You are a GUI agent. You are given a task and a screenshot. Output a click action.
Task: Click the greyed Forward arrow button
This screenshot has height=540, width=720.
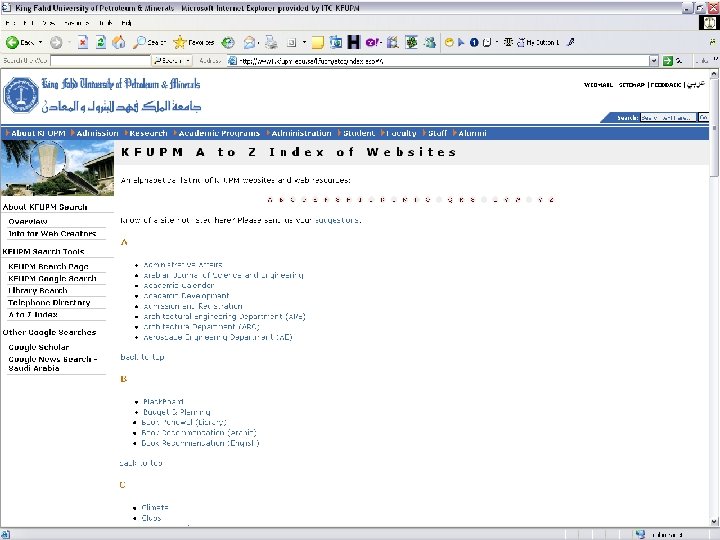pos(56,43)
